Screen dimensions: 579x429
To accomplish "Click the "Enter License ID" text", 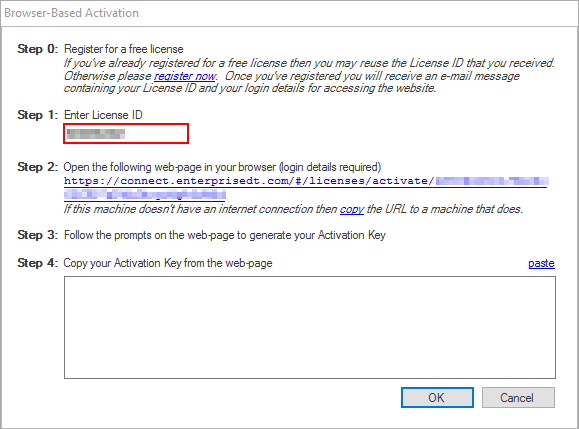I will (103, 115).
